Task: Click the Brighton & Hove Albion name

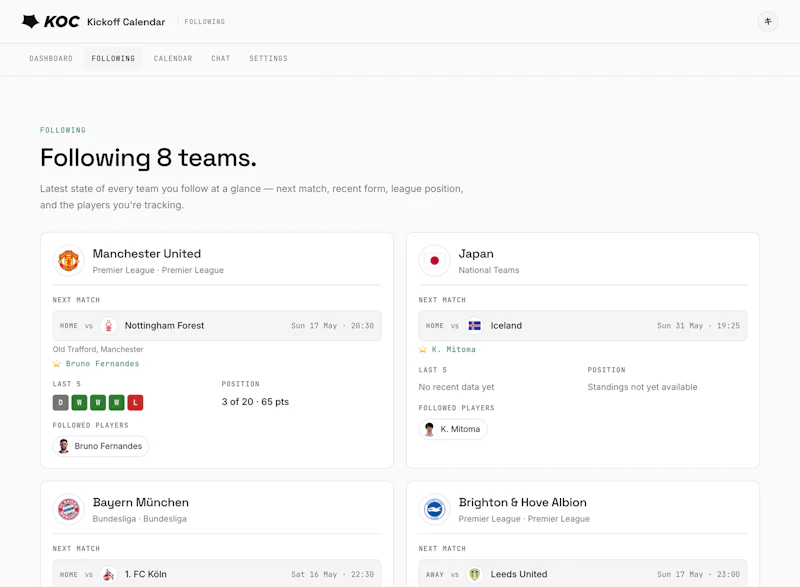Action: [522, 502]
